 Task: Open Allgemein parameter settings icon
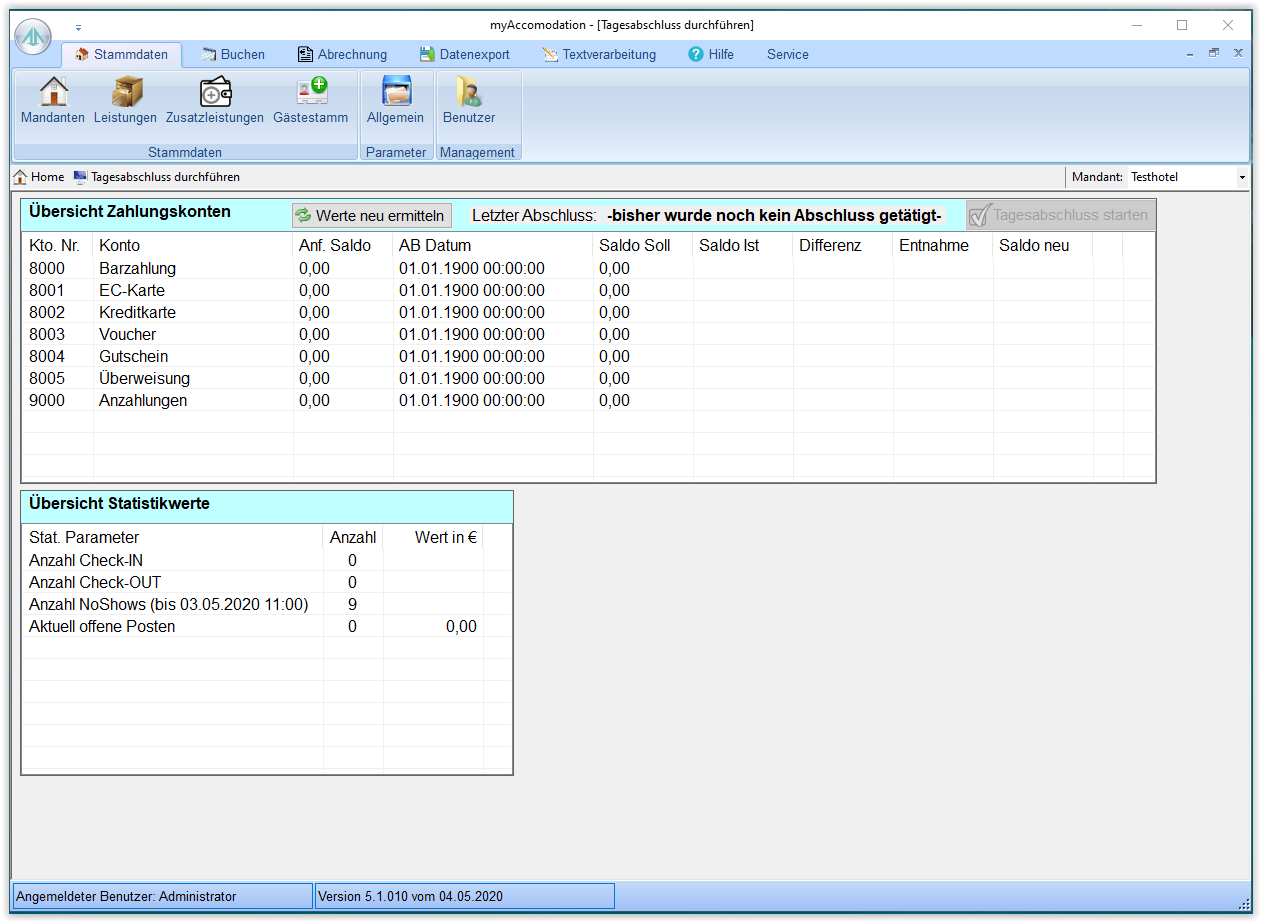(396, 93)
